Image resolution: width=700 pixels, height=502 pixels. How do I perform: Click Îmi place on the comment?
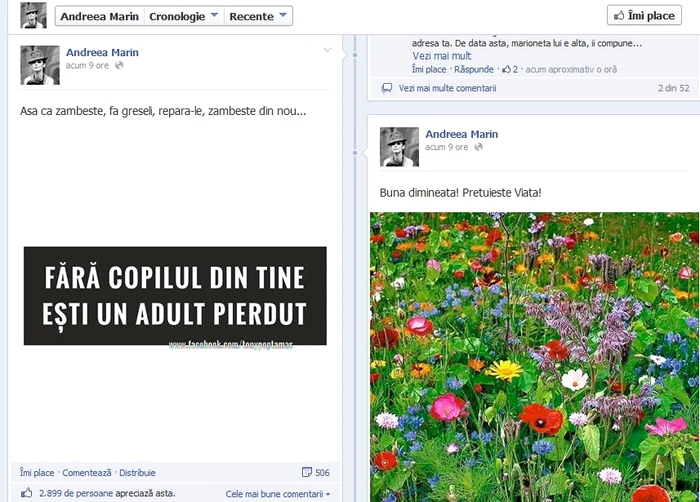tap(429, 69)
